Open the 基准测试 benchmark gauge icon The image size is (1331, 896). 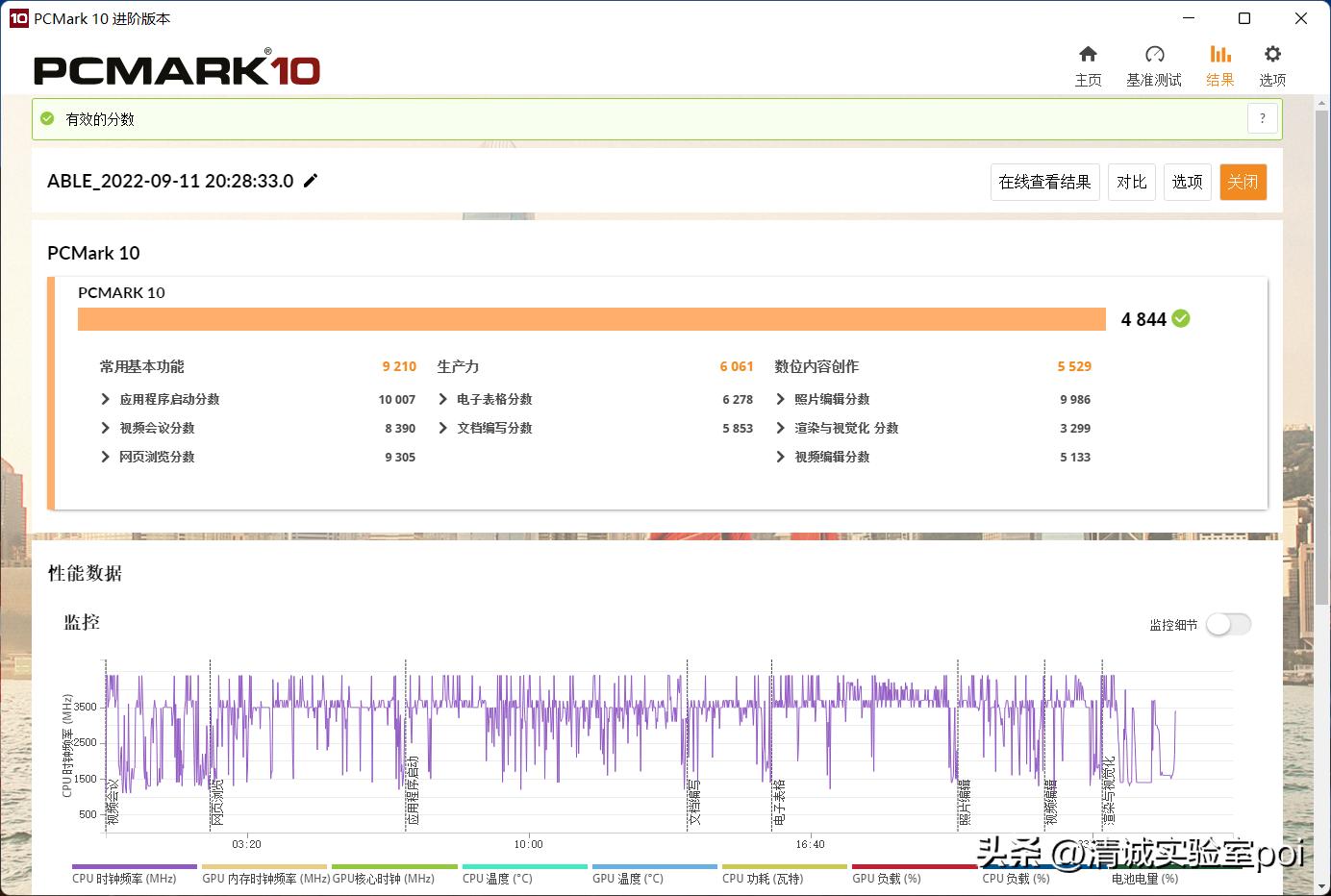(x=1154, y=54)
